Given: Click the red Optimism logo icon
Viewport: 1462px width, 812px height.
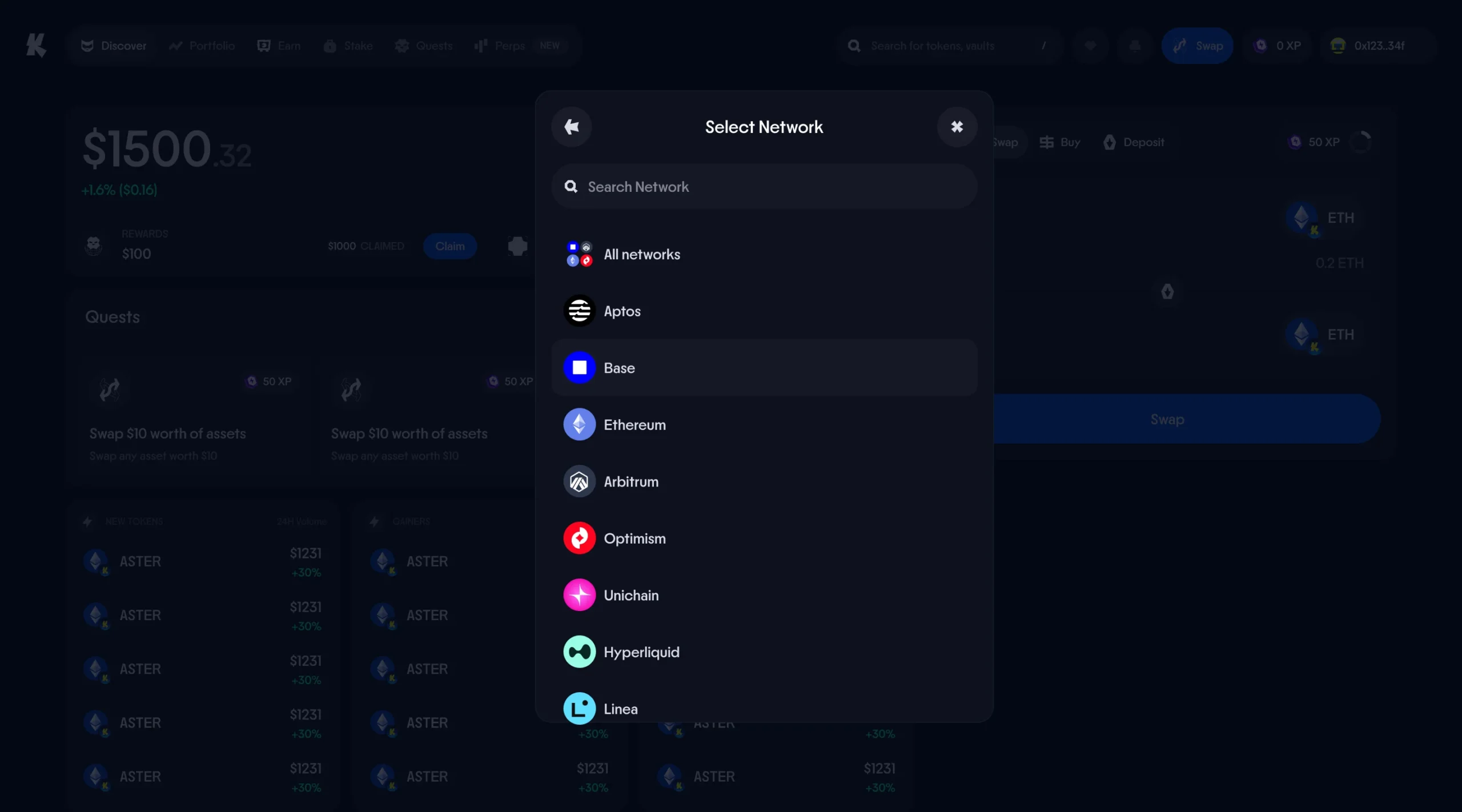Looking at the screenshot, I should 579,538.
